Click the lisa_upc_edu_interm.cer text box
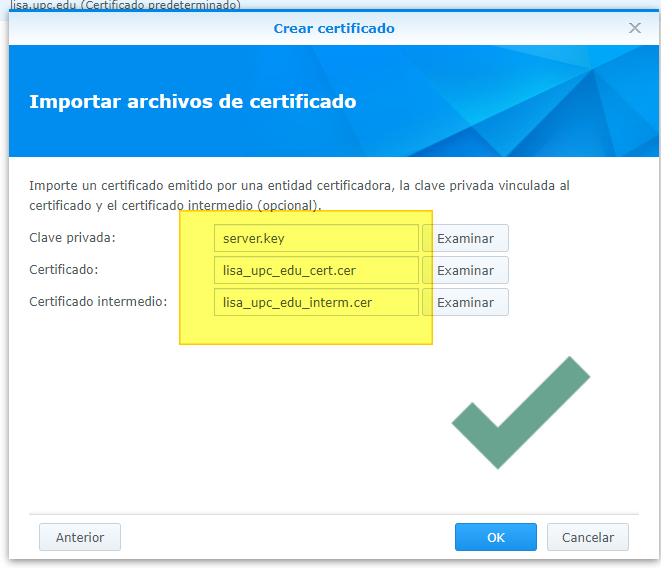 click(316, 302)
